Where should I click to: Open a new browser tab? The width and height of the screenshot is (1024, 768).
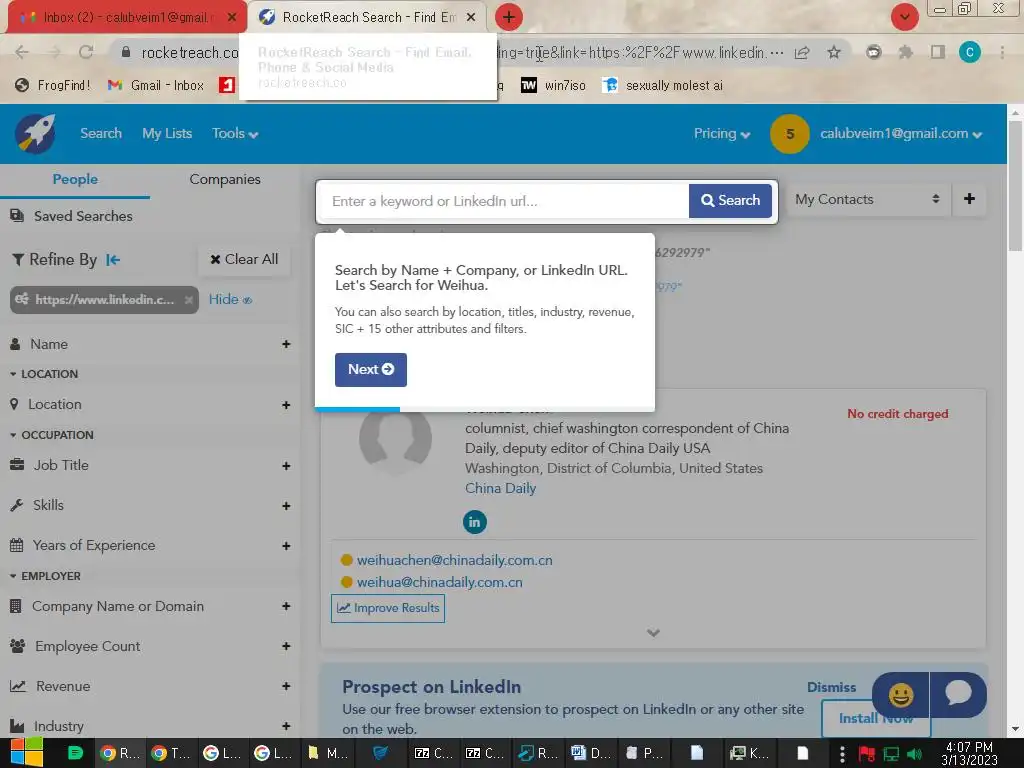(x=509, y=17)
